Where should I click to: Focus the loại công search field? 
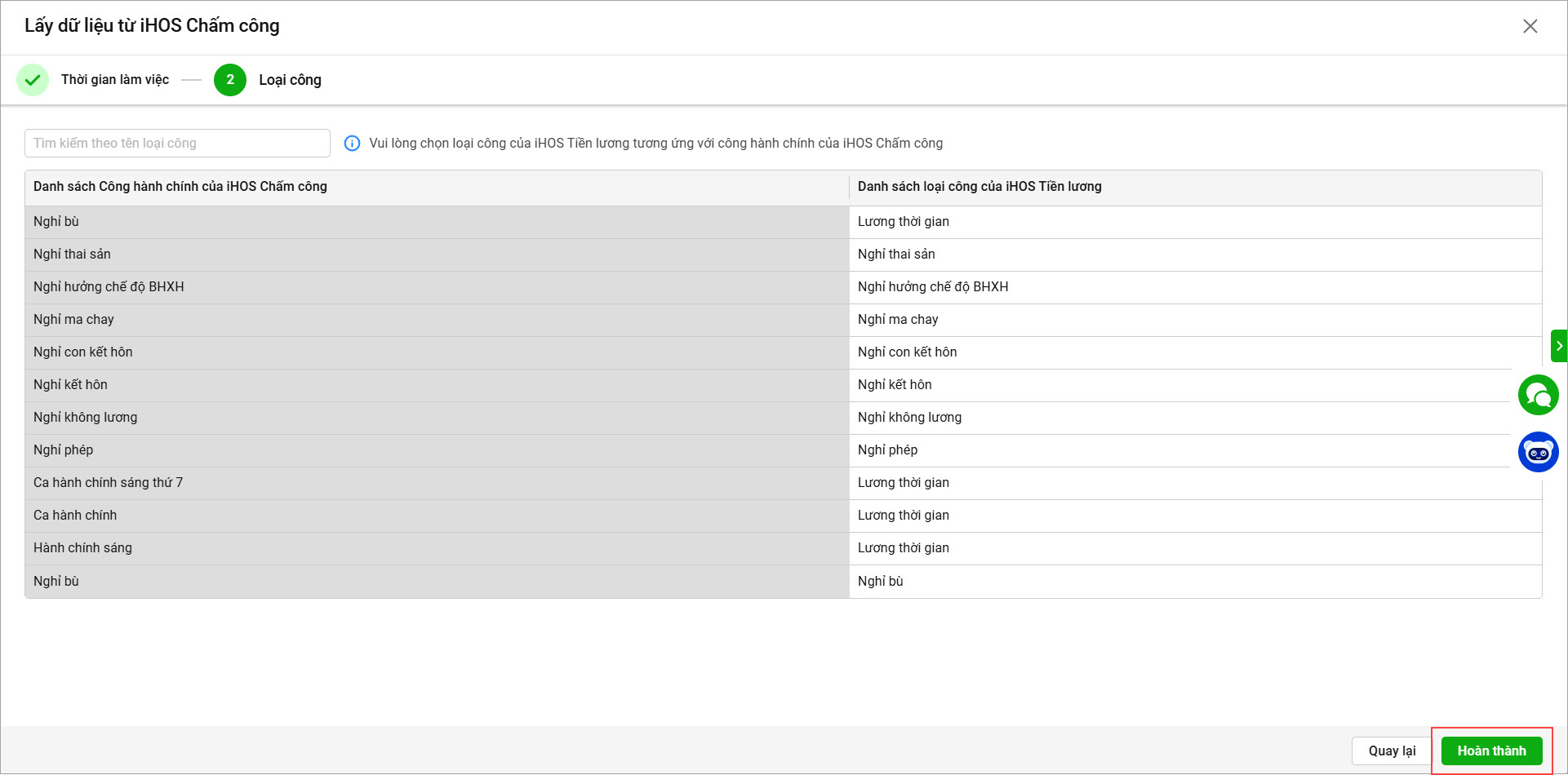(x=177, y=144)
